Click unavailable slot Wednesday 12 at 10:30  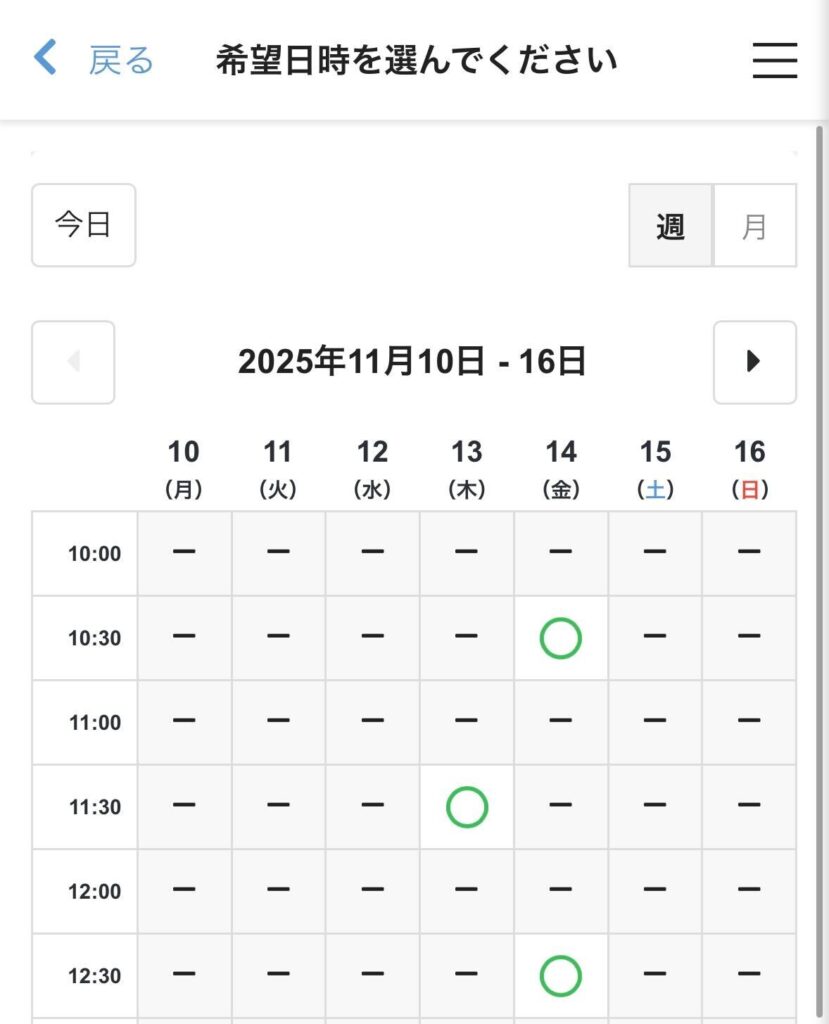tap(372, 638)
